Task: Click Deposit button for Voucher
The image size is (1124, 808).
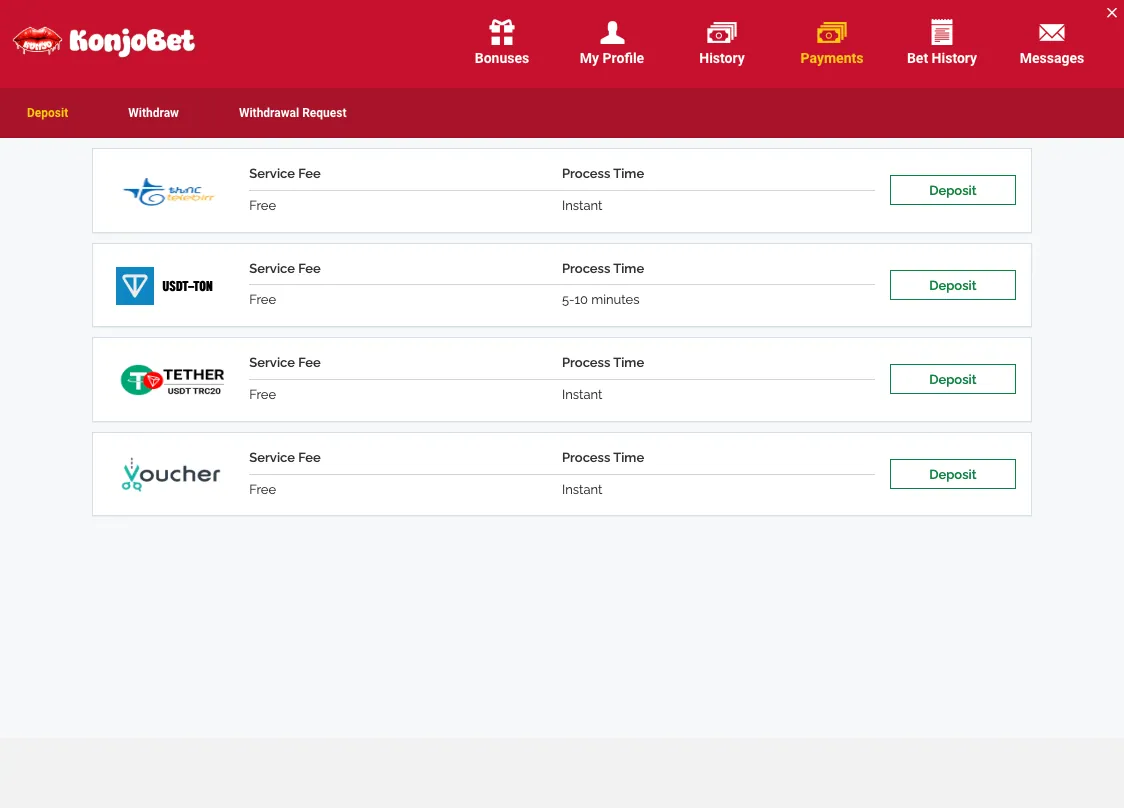Action: click(953, 474)
